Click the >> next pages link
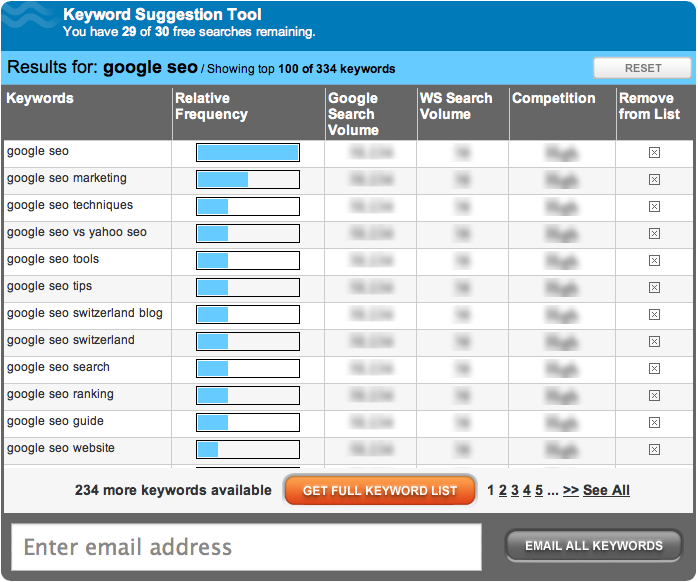The height and width of the screenshot is (582, 698). tap(571, 490)
